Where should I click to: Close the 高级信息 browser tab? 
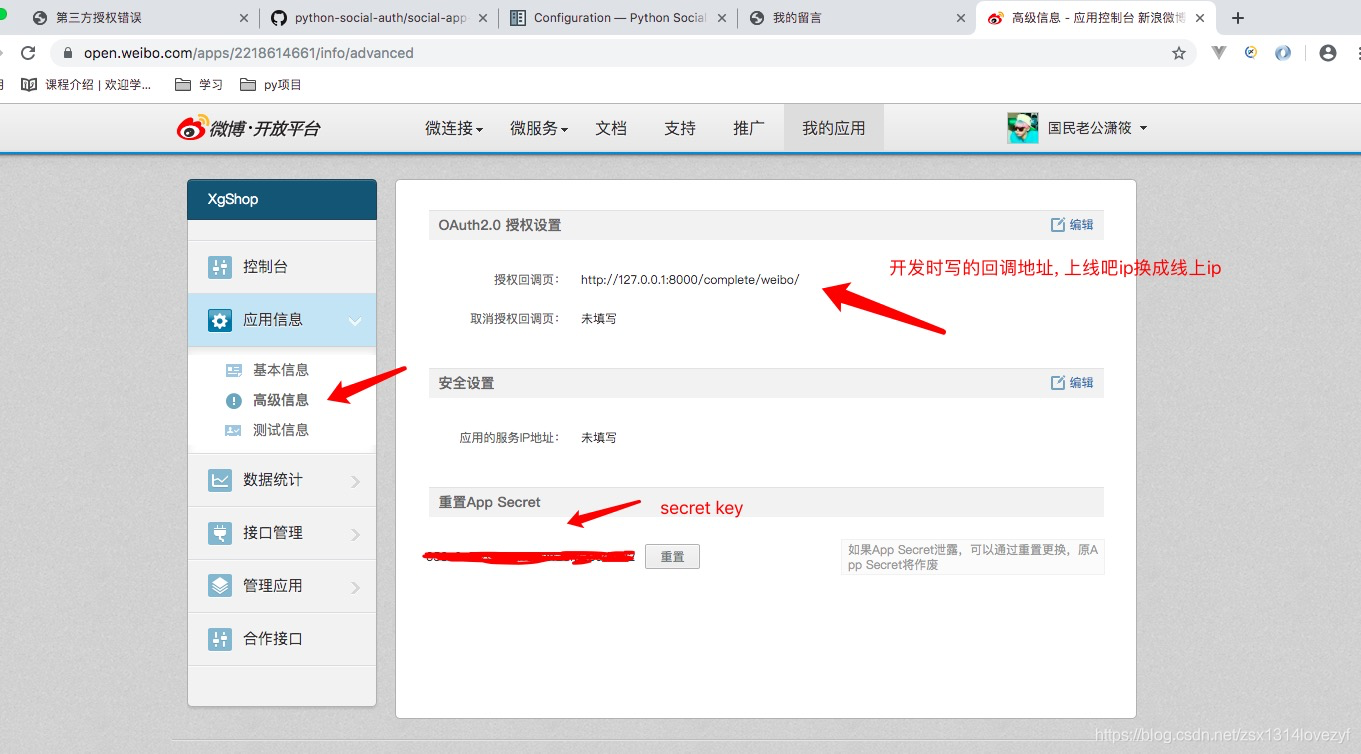(1200, 18)
